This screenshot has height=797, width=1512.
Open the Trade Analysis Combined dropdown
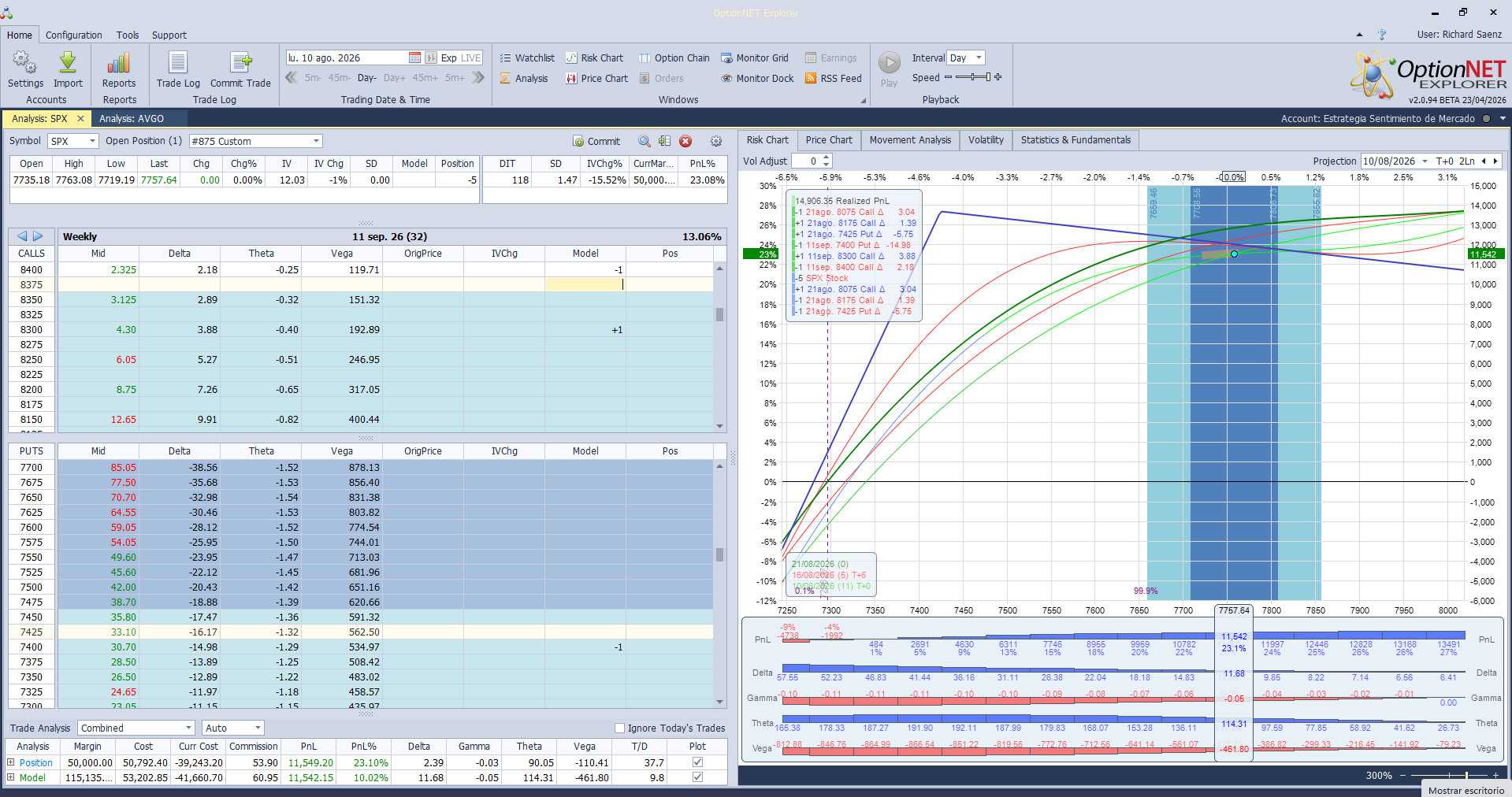point(188,728)
